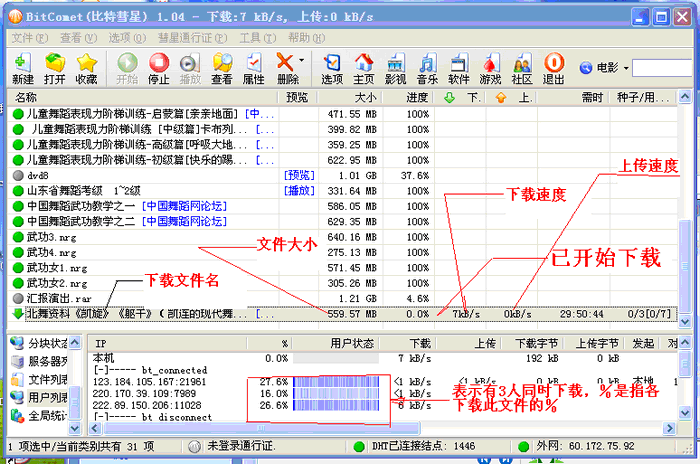Select the 武功女1.nrg task
Screen dimensions: 700x464
pos(57,268)
